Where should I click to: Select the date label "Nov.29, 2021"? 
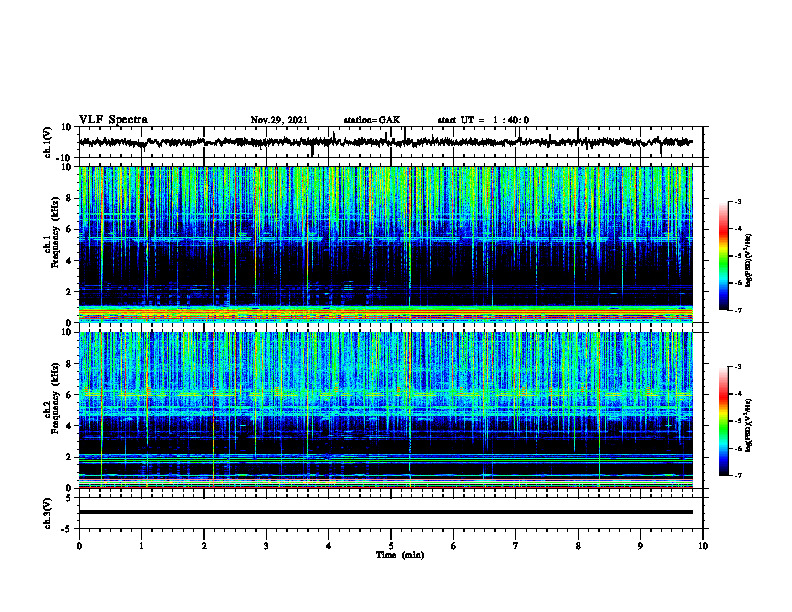[279, 120]
